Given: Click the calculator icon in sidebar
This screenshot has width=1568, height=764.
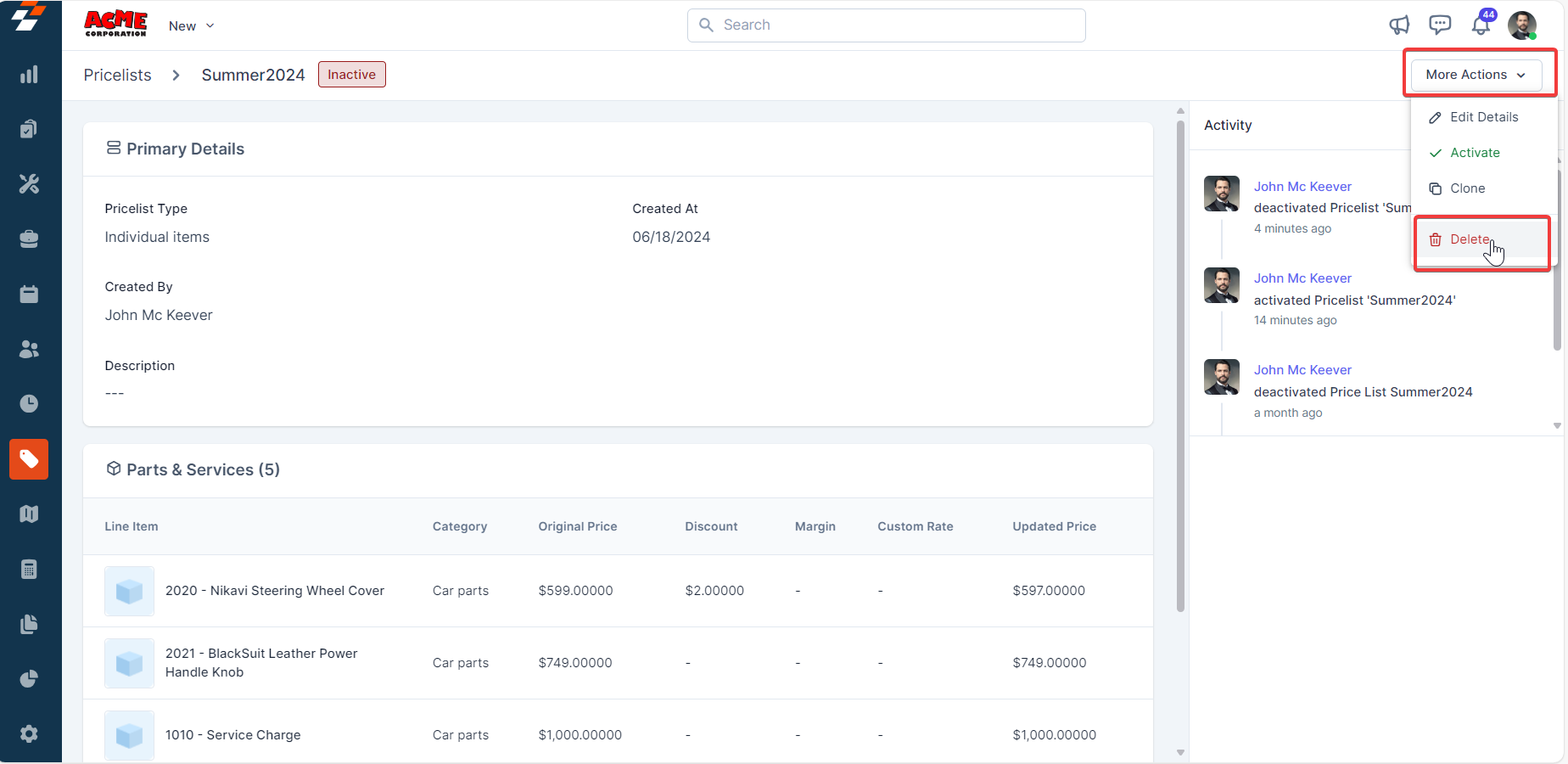Looking at the screenshot, I should [x=29, y=569].
